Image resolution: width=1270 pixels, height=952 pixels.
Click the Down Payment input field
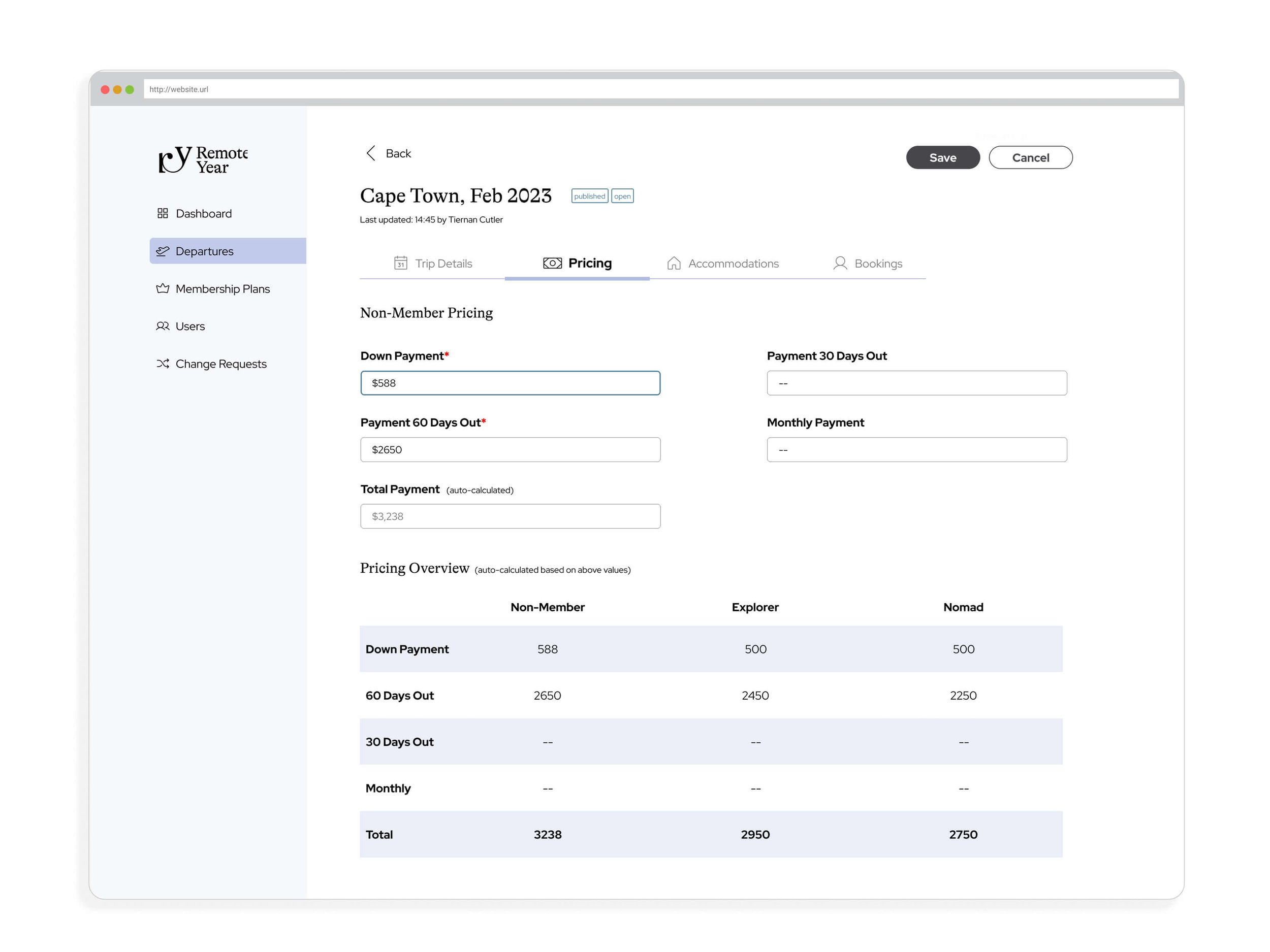pyautogui.click(x=510, y=383)
